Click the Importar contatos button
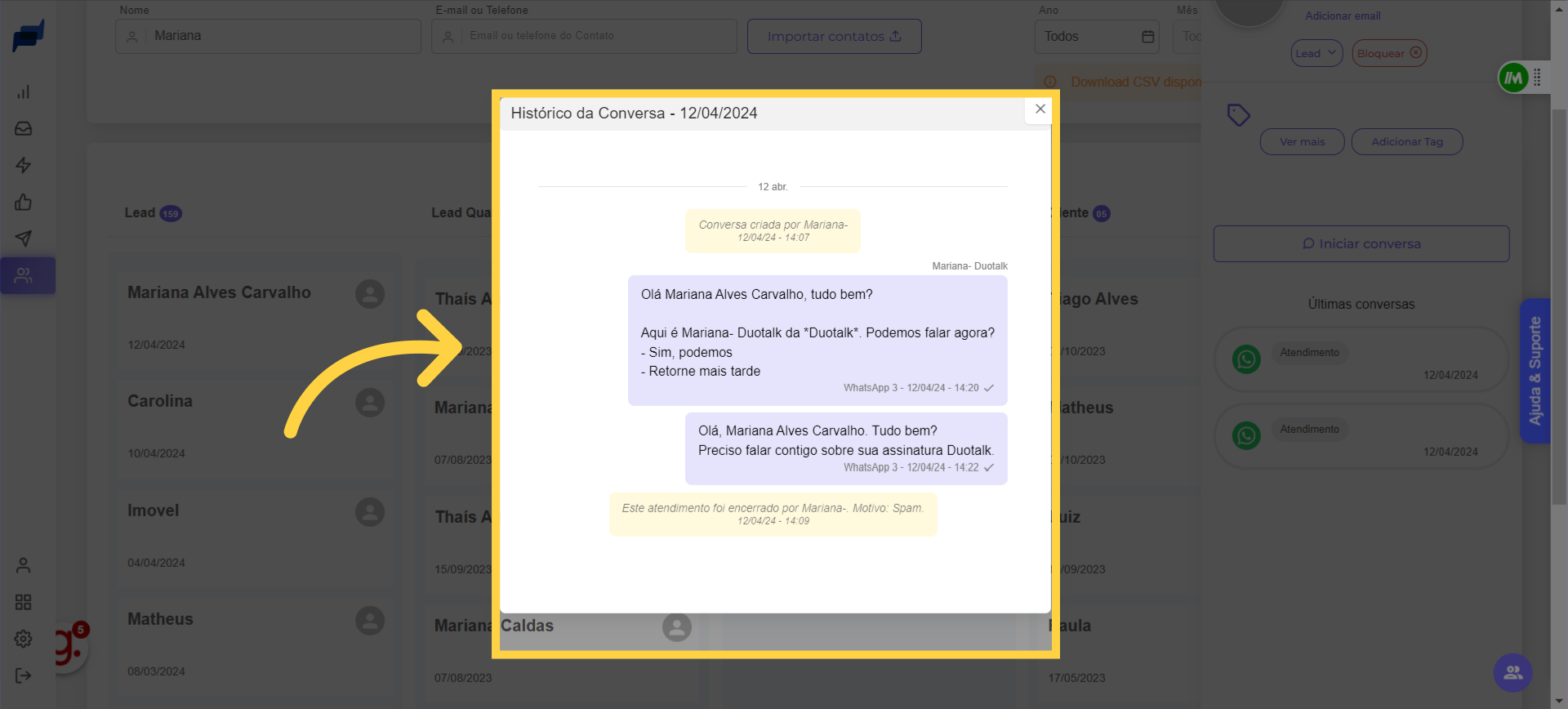Image resolution: width=1568 pixels, height=709 pixels. point(834,37)
